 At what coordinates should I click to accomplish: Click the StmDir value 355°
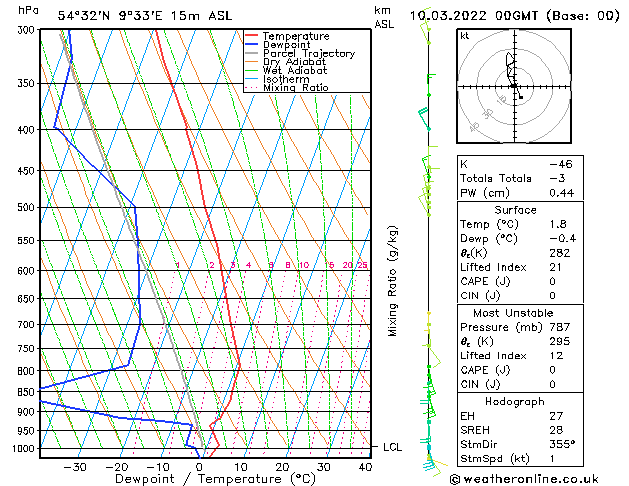point(562,445)
